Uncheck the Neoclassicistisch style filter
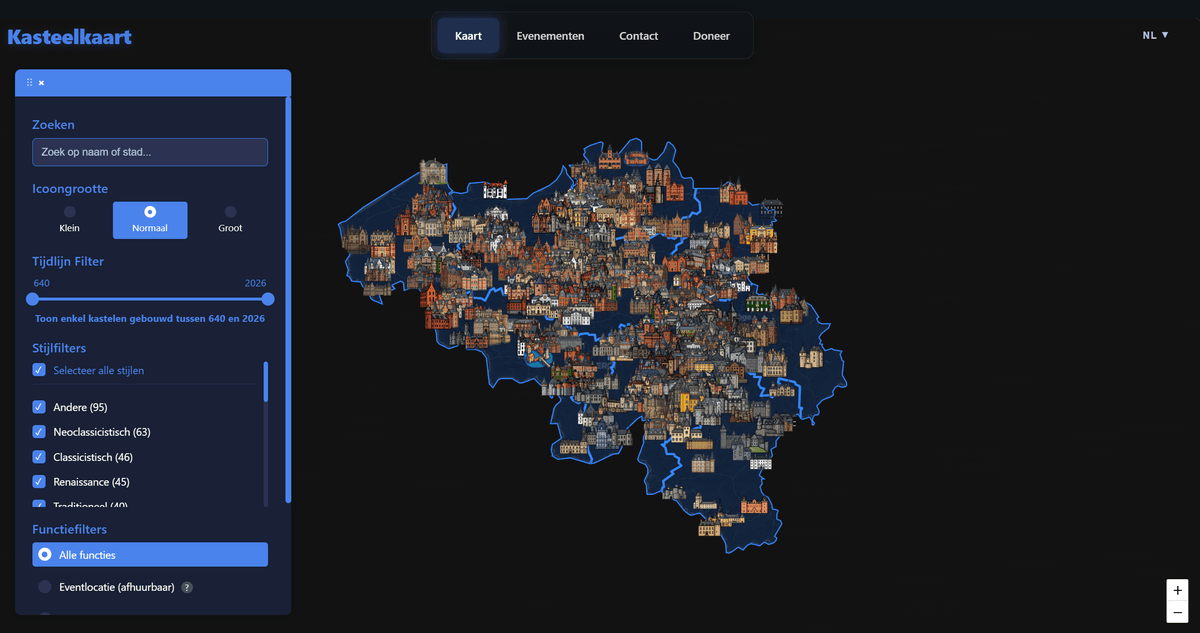This screenshot has width=1200, height=633. [x=39, y=432]
